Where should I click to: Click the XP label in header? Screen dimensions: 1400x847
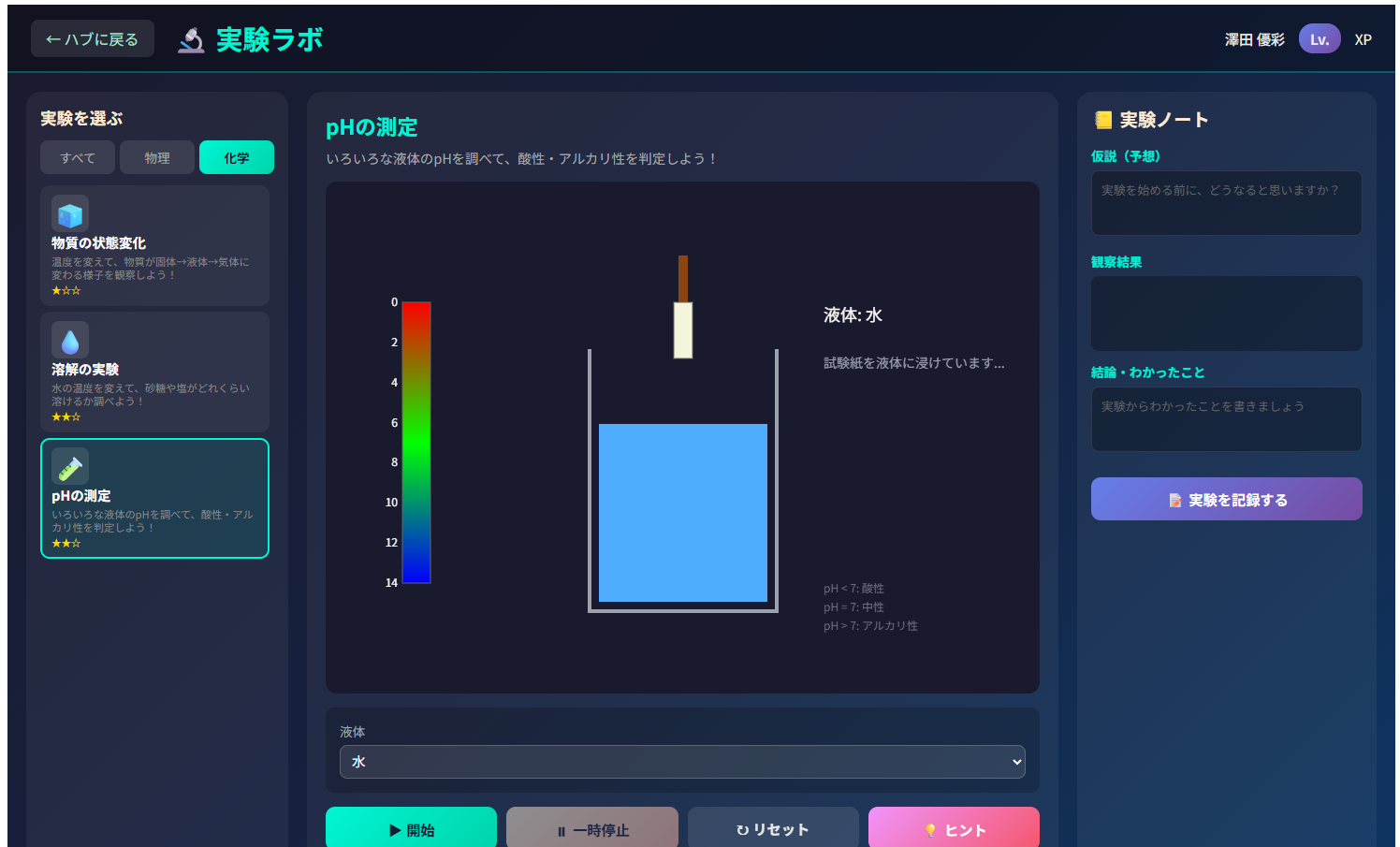click(x=1364, y=39)
